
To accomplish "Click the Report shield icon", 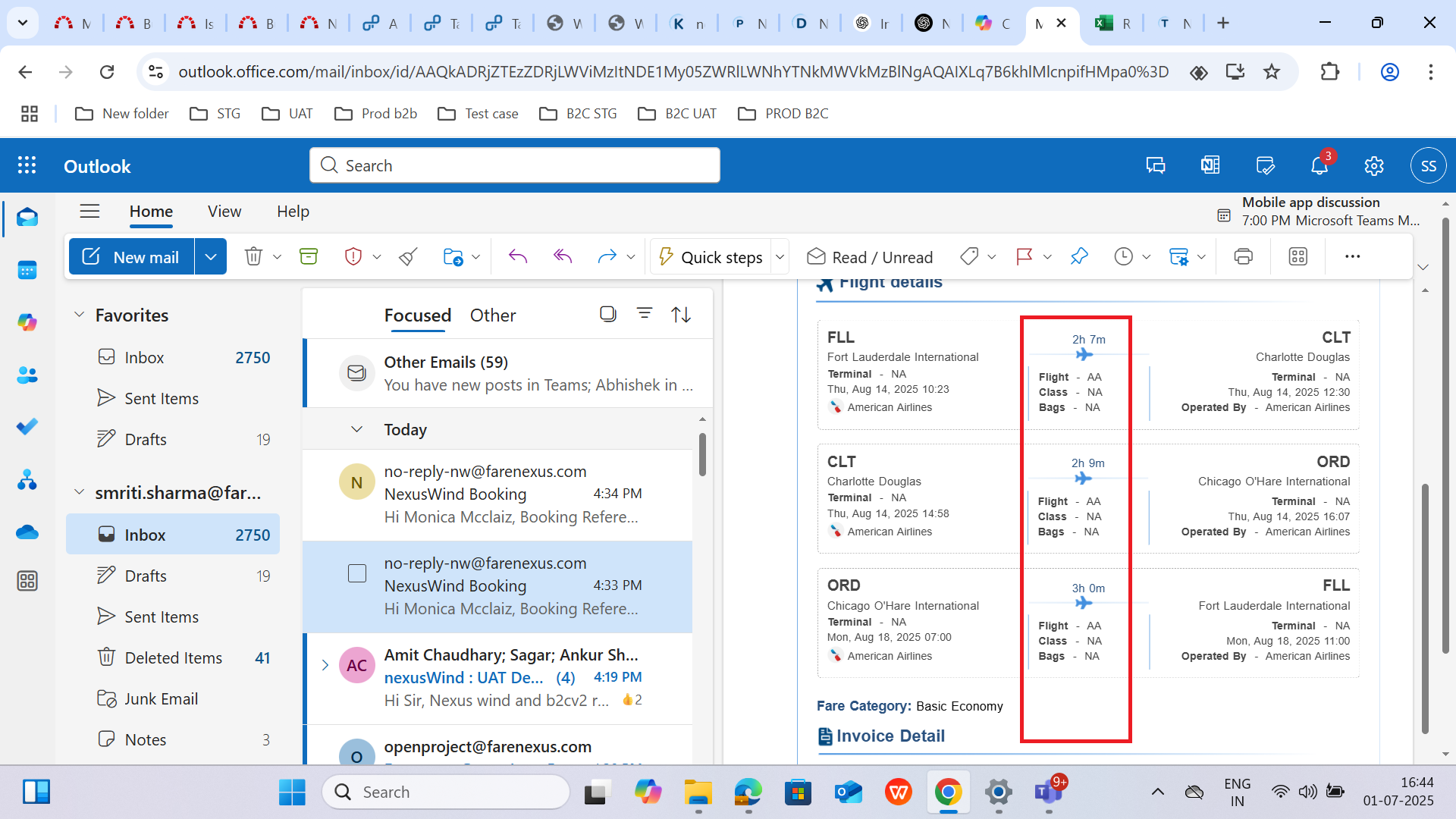I will pyautogui.click(x=353, y=257).
